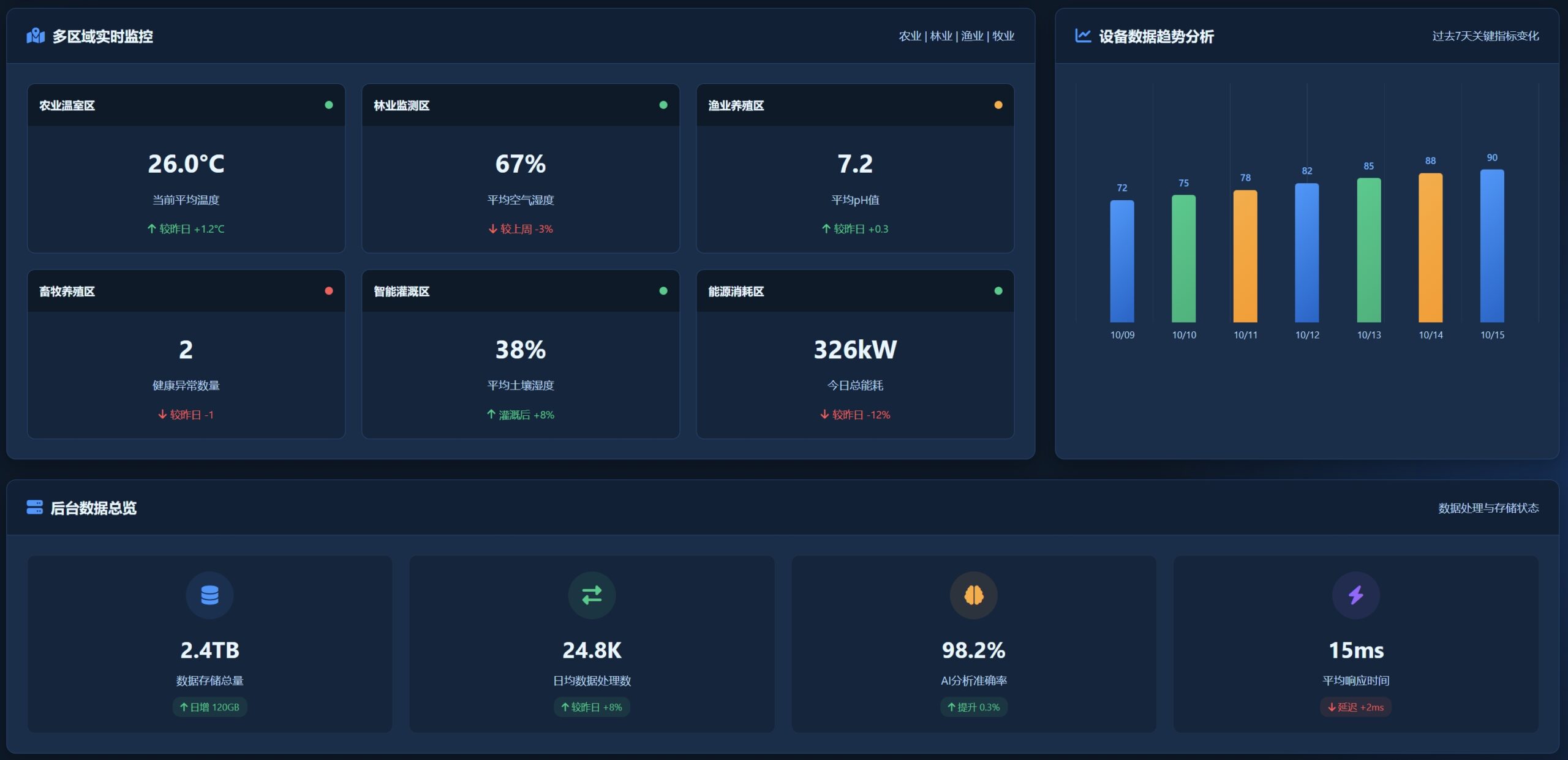Click the server icon beside 后台数据总览
Viewport: 1568px width, 760px height.
(x=34, y=507)
